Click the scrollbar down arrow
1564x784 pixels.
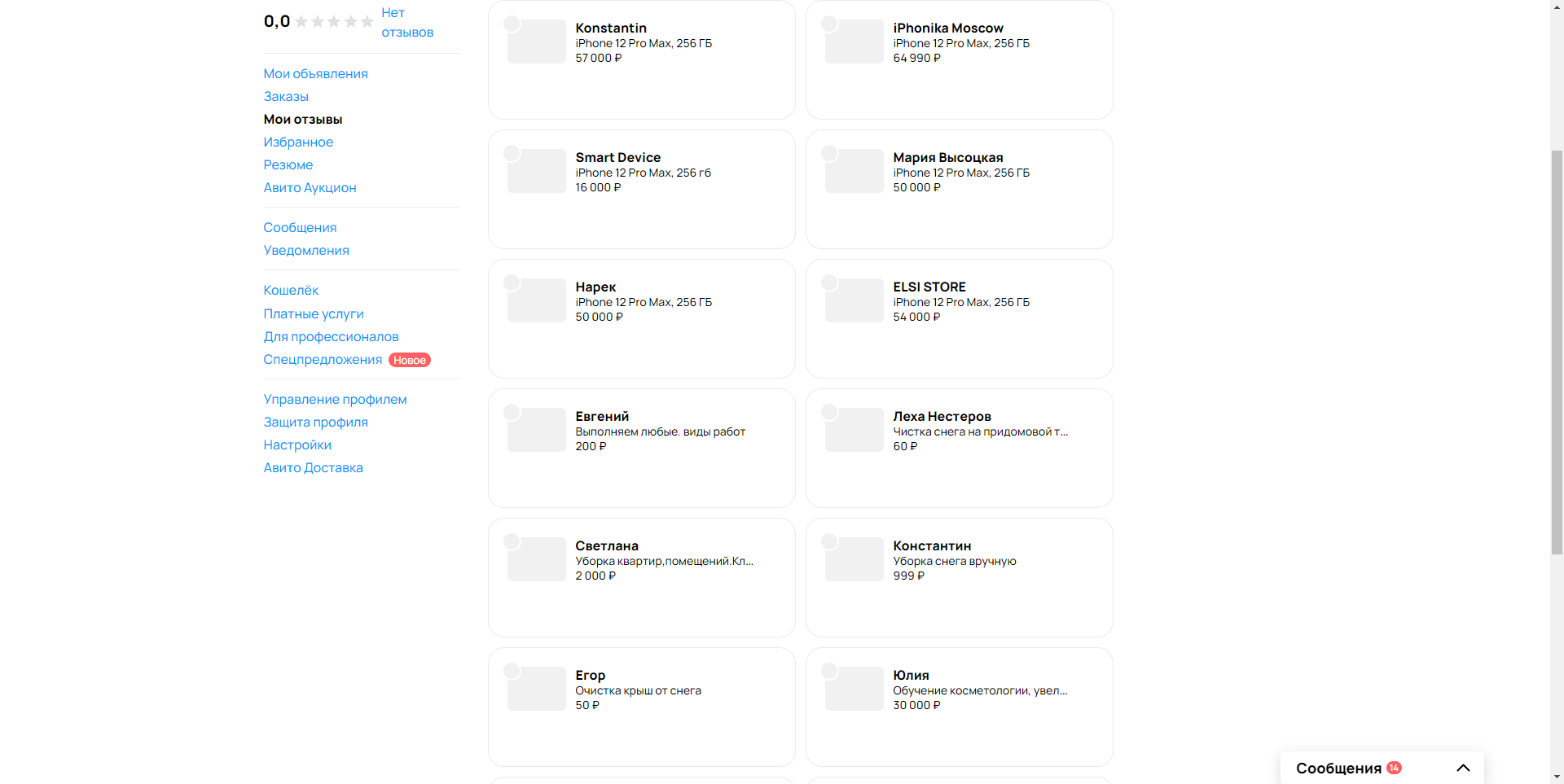[1557, 777]
